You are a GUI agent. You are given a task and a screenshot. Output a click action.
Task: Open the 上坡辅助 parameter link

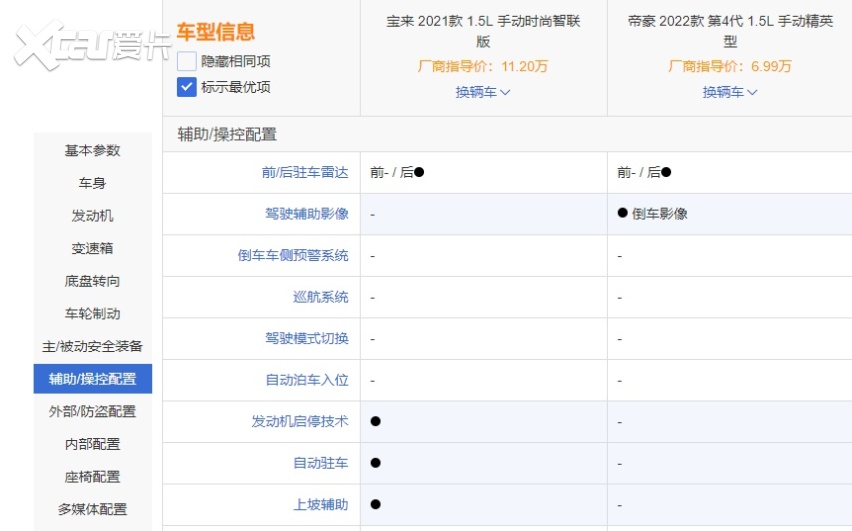(321, 504)
